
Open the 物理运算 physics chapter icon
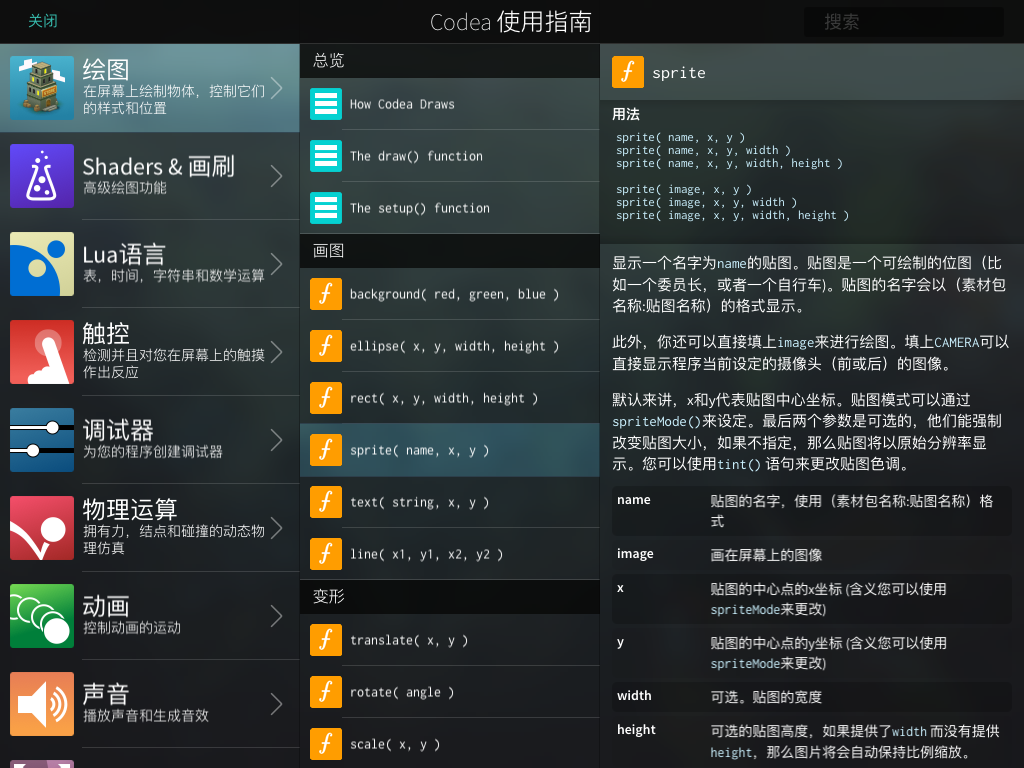point(42,528)
